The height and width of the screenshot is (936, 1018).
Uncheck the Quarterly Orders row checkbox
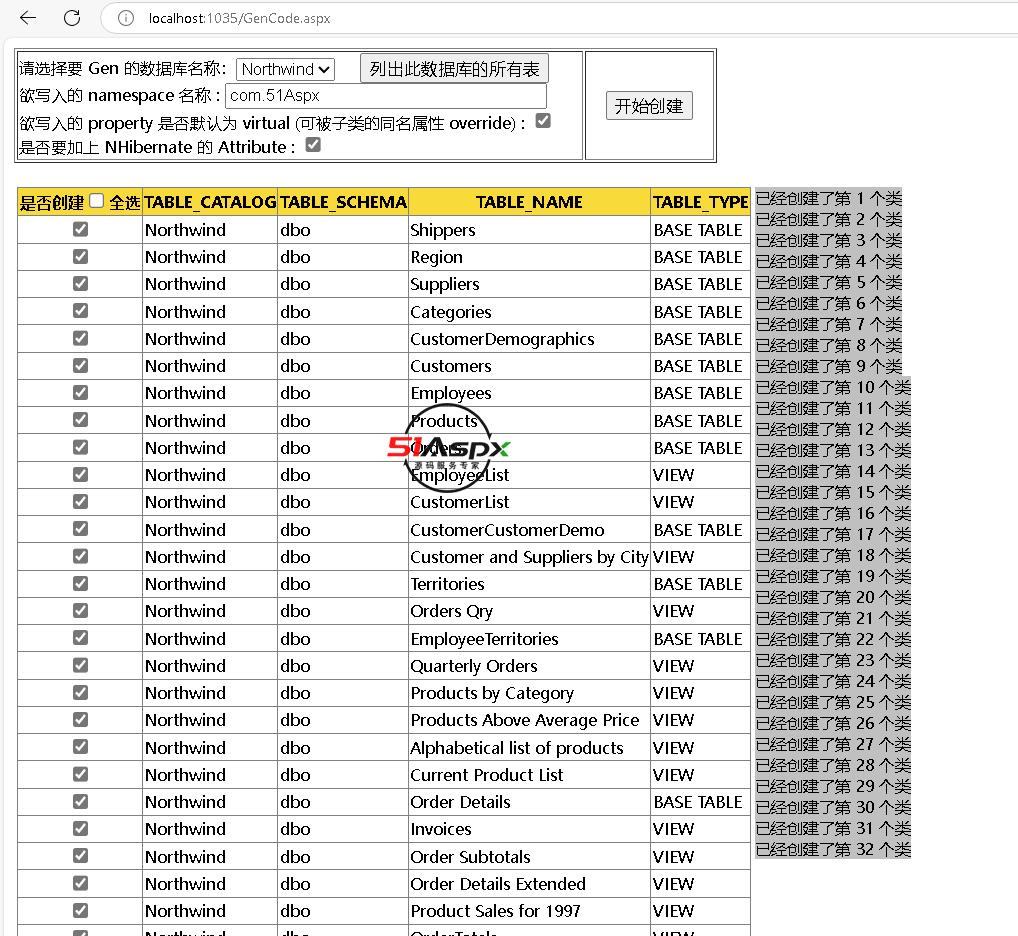click(x=81, y=665)
